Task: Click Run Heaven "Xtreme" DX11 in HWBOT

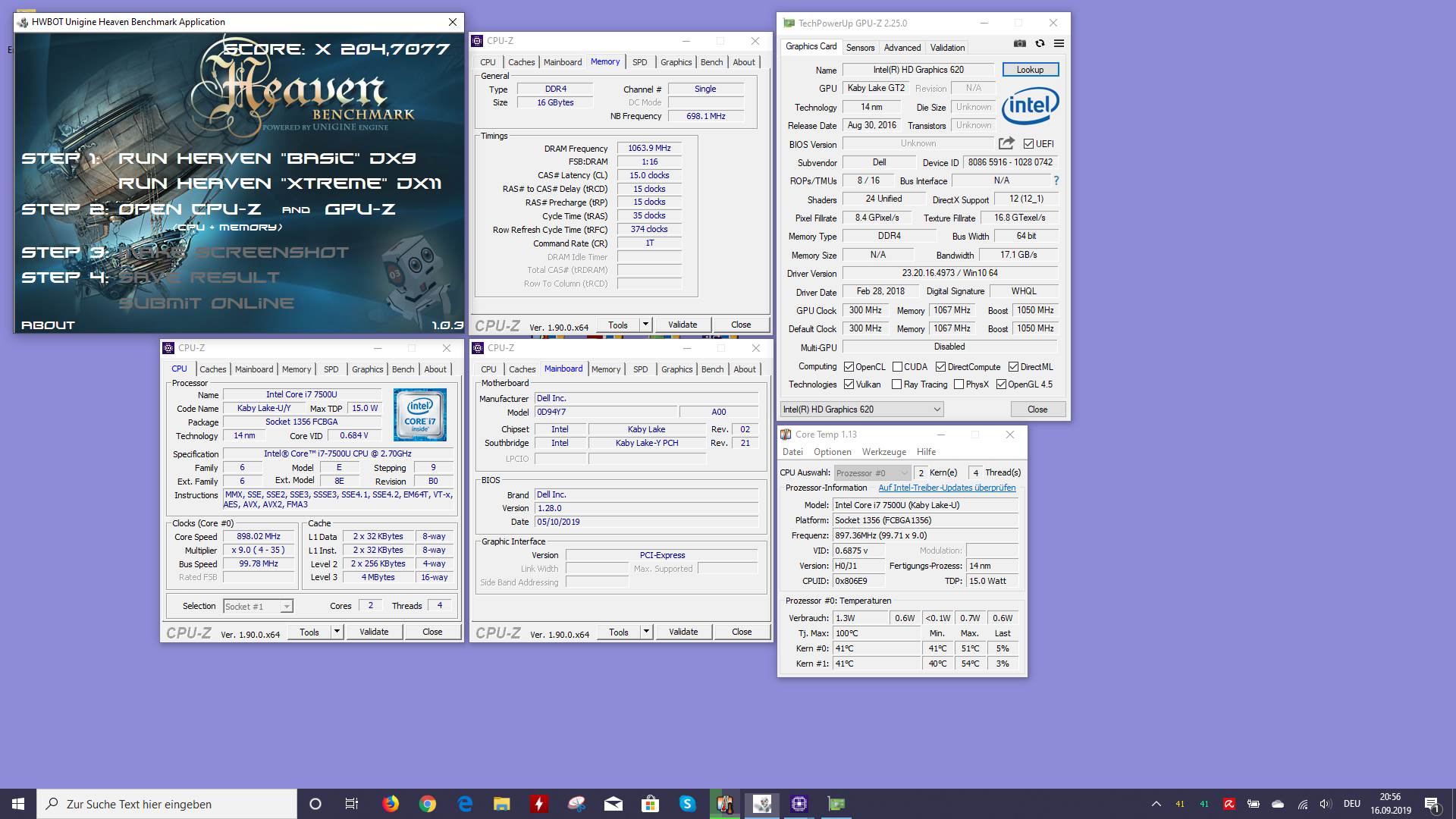Action: (x=280, y=184)
